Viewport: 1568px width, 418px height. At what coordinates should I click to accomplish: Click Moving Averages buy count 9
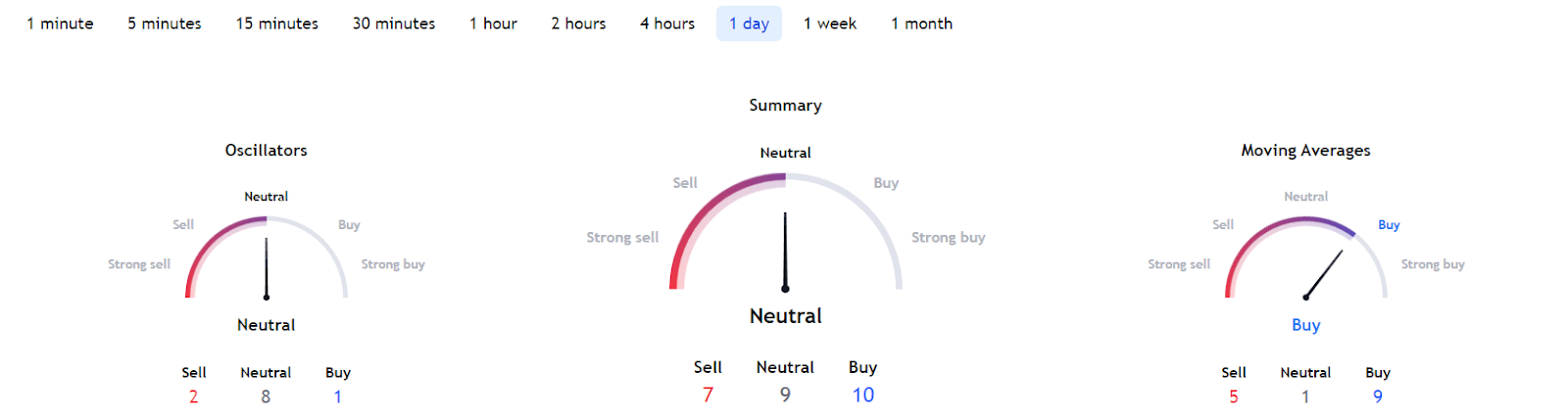[1377, 396]
